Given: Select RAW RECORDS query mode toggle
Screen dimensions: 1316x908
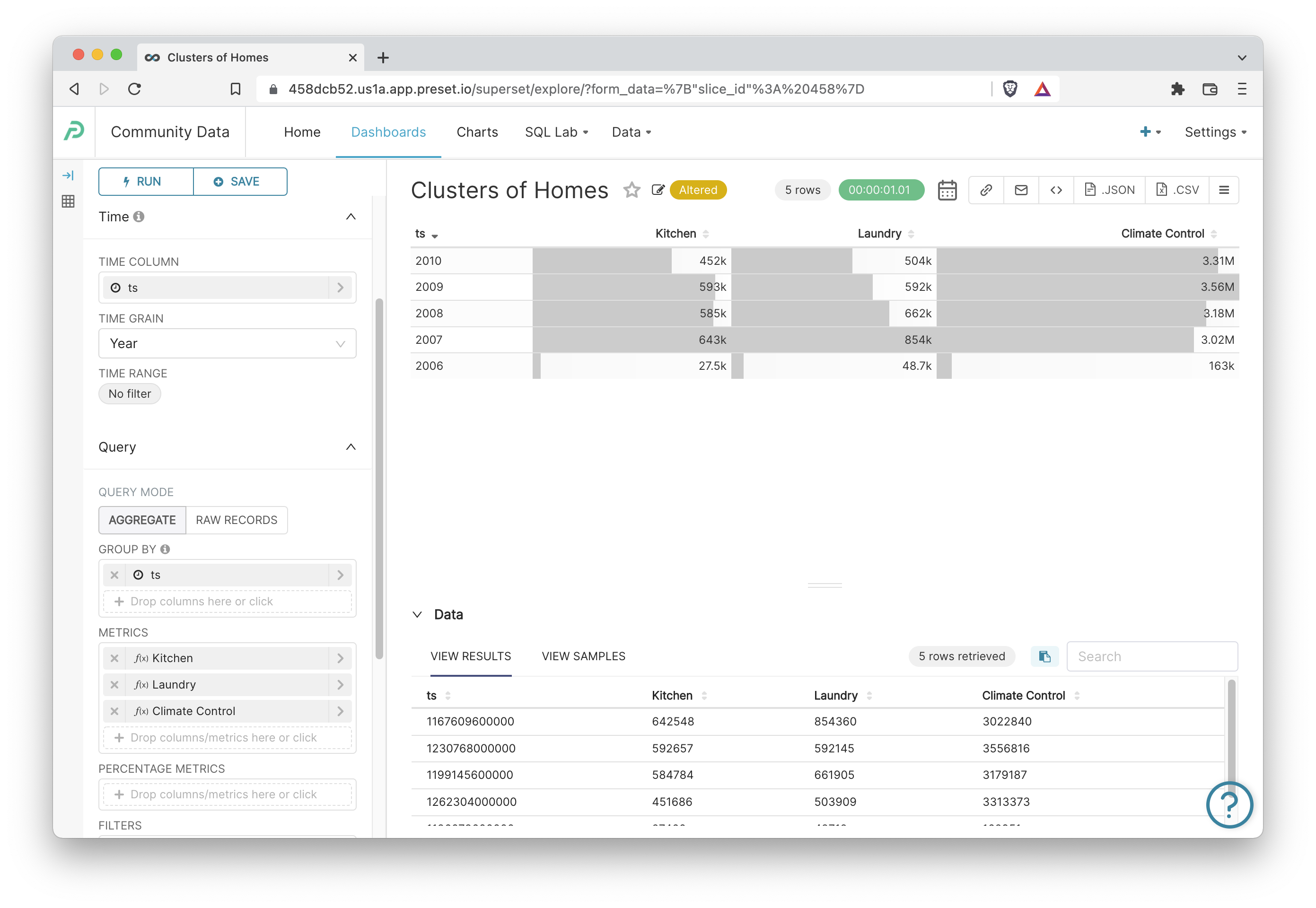Looking at the screenshot, I should coord(236,519).
